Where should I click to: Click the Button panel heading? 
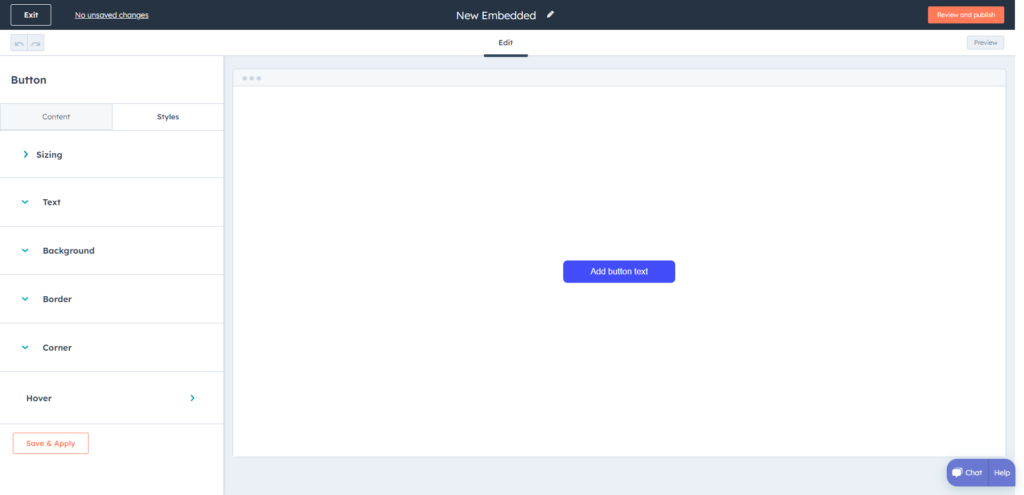coord(29,80)
